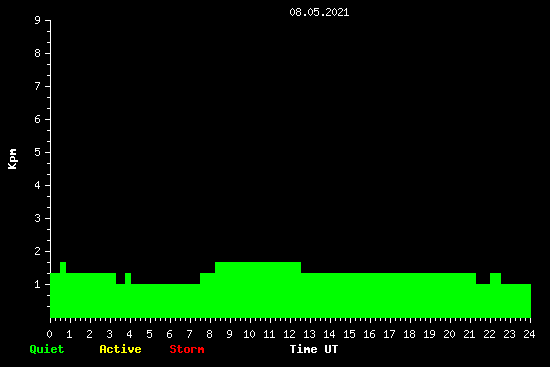The image size is (550, 367).
Task: Click the 21 label on time axis
Action: pyautogui.click(x=469, y=334)
